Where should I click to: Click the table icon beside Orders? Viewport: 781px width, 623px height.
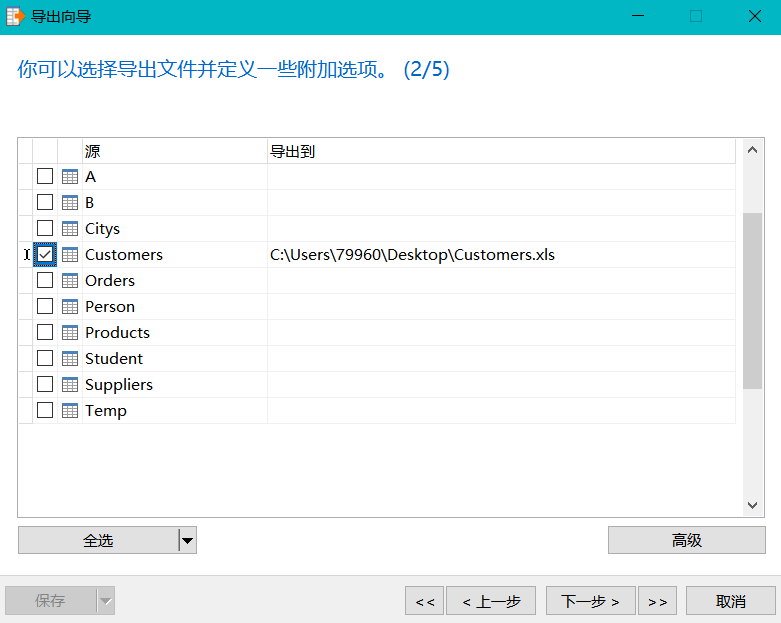tap(70, 281)
